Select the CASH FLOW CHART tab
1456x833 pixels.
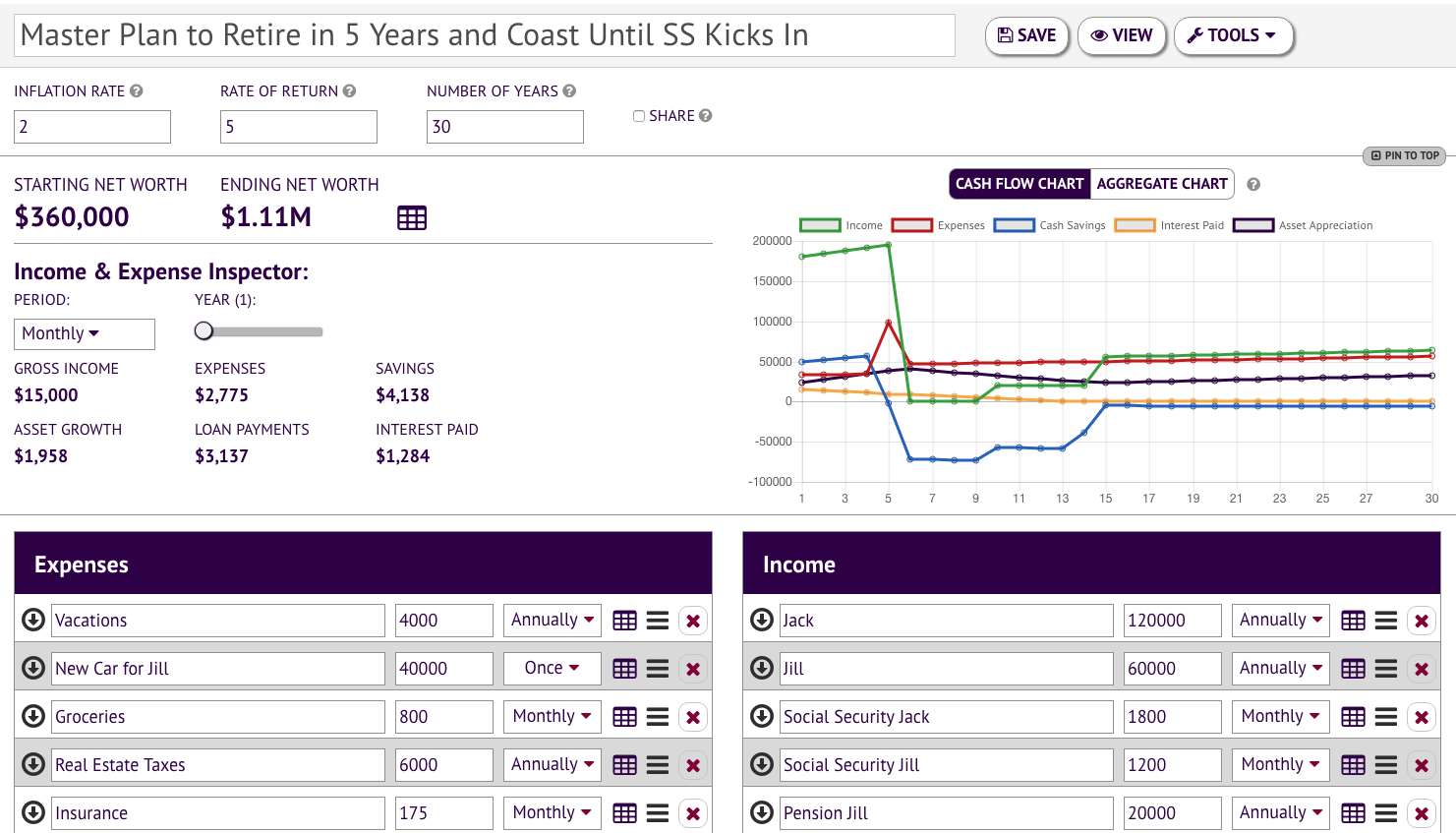click(x=1019, y=184)
